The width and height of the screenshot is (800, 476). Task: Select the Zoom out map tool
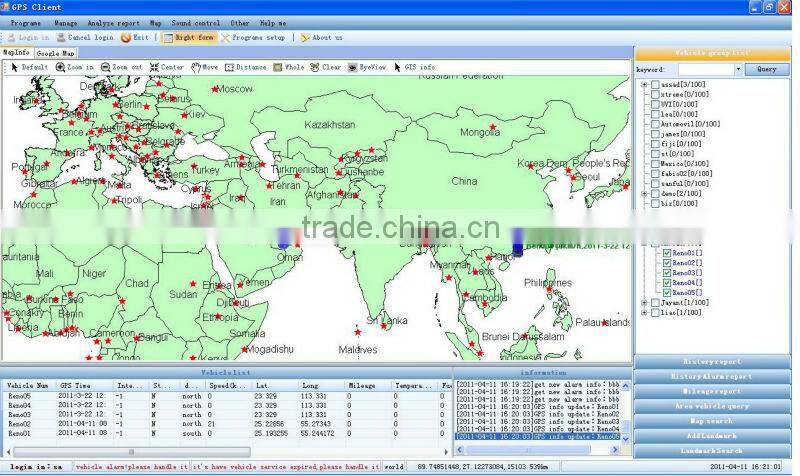(x=105, y=67)
